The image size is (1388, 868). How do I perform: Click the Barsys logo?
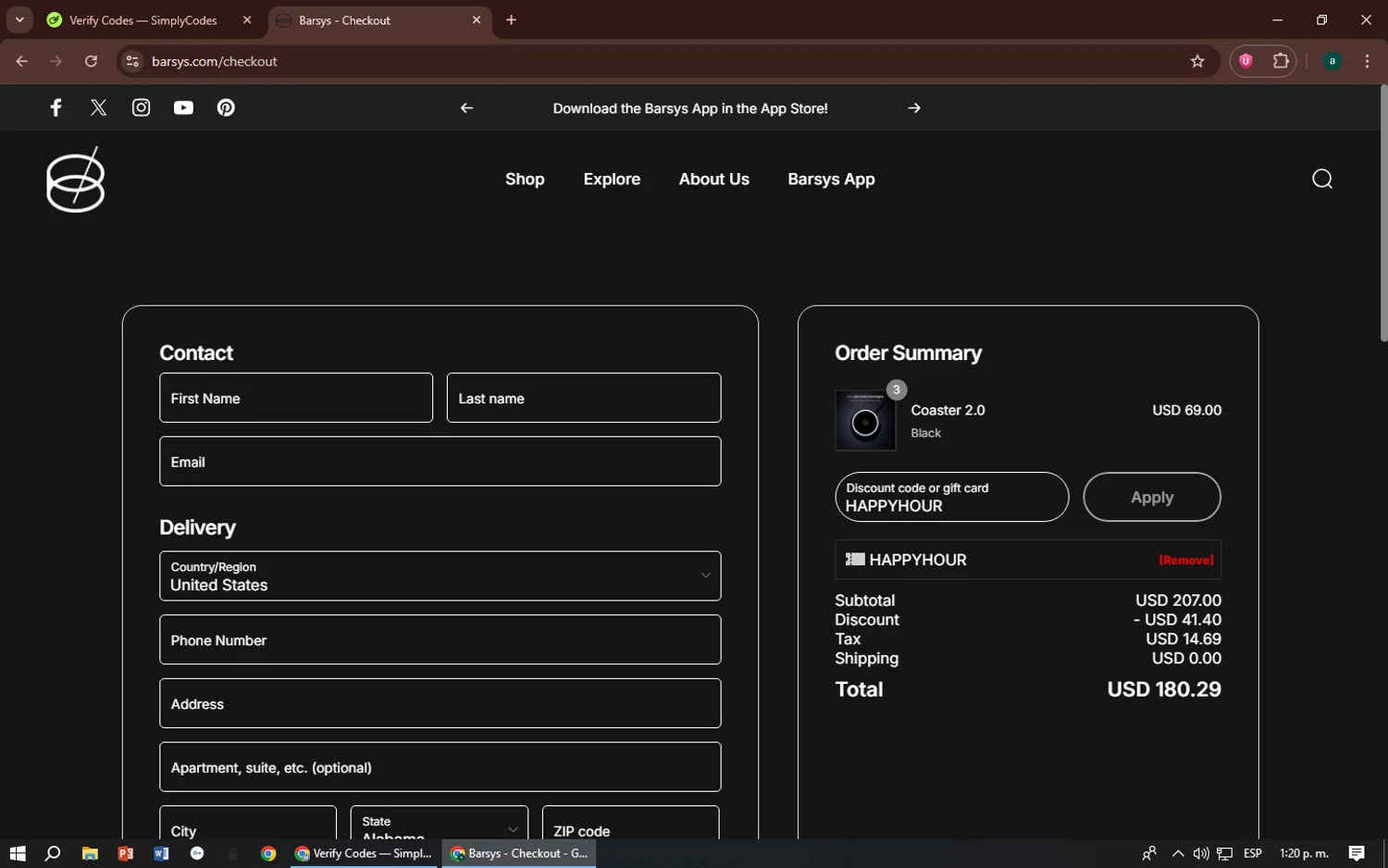coord(76,180)
